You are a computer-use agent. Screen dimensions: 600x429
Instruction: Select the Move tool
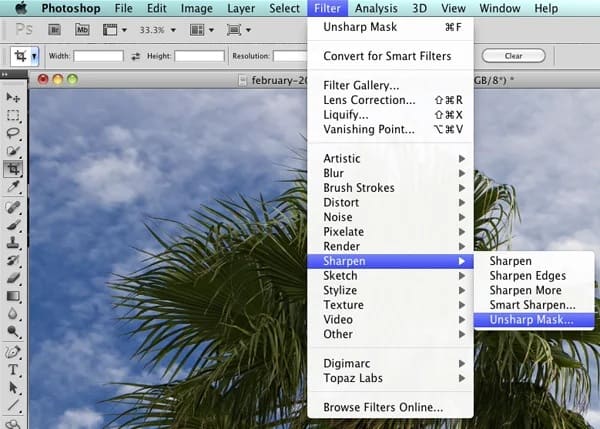click(13, 98)
